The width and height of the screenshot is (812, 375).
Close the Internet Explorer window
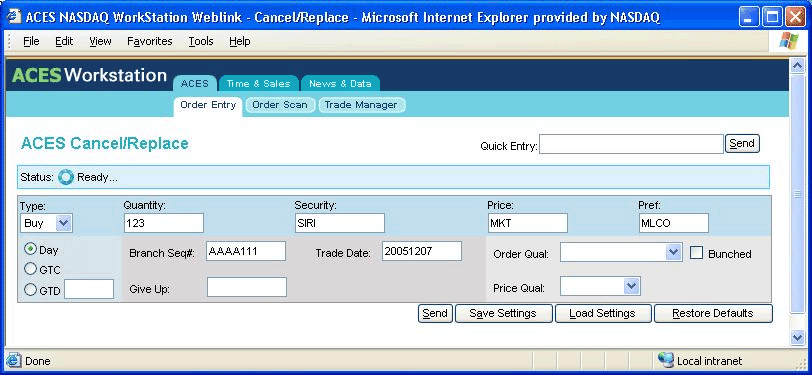(x=795, y=18)
